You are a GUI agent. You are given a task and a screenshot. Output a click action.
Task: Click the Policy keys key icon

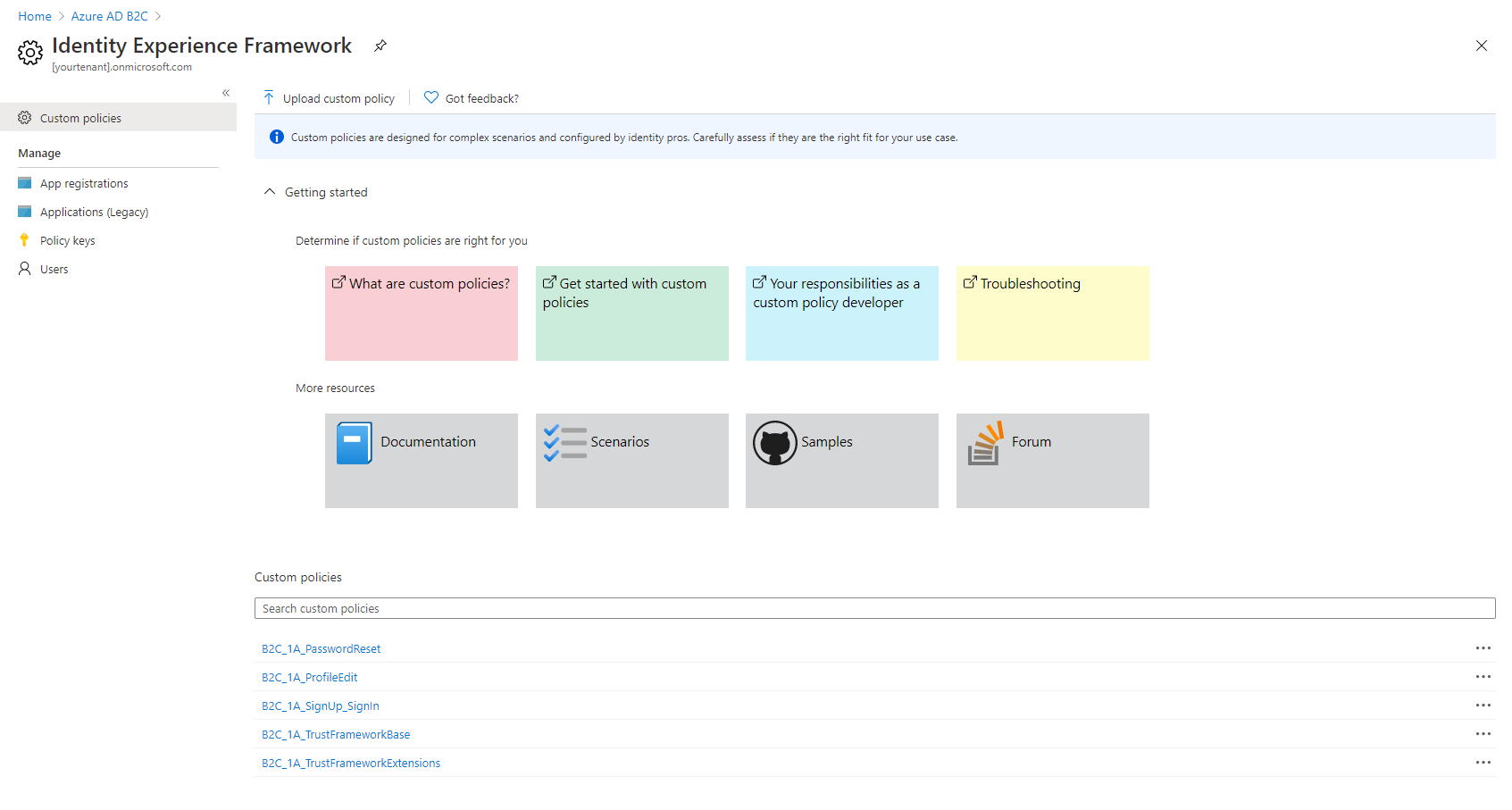click(24, 240)
